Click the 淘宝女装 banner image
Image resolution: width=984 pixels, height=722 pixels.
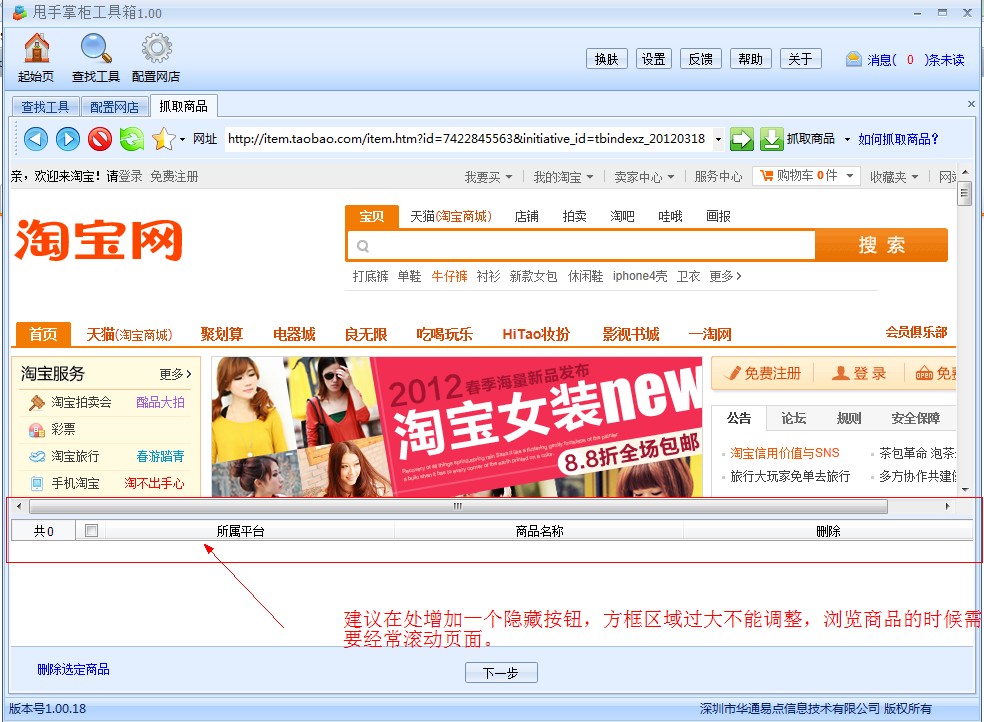click(457, 427)
